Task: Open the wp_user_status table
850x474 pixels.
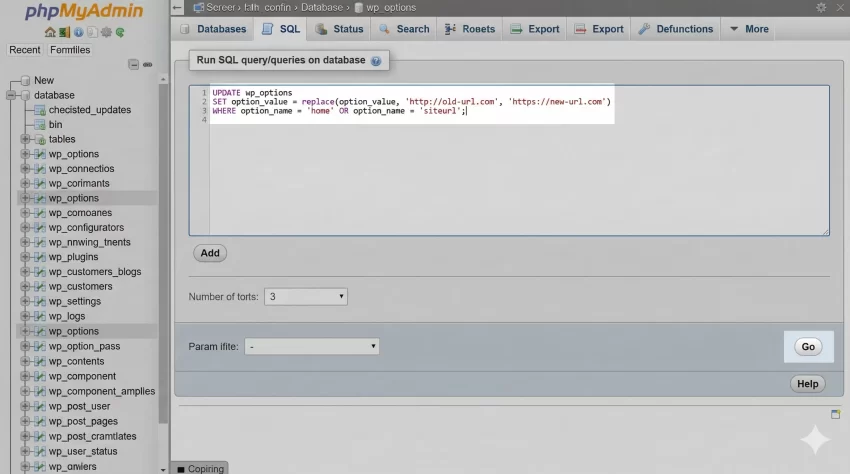Action: click(x=83, y=451)
